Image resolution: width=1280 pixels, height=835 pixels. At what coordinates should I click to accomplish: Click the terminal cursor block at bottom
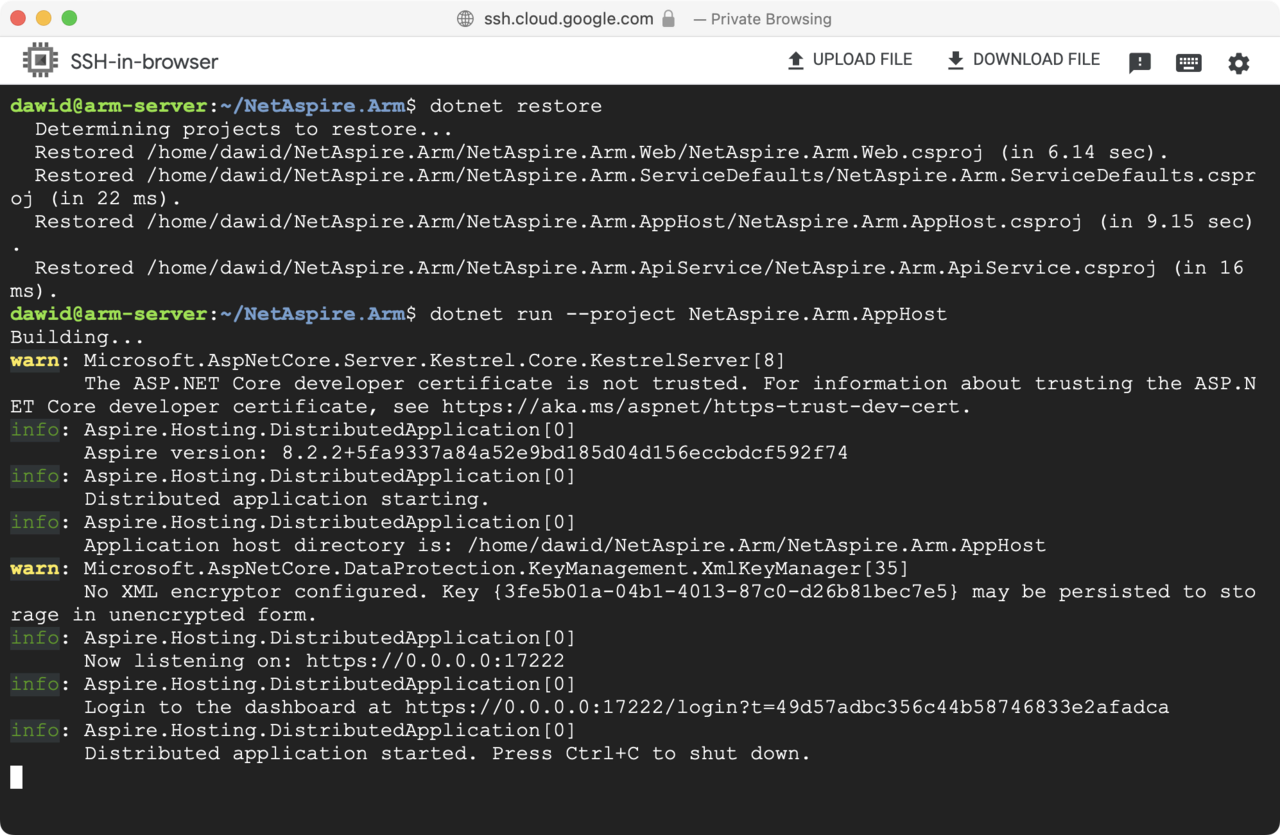(x=16, y=777)
